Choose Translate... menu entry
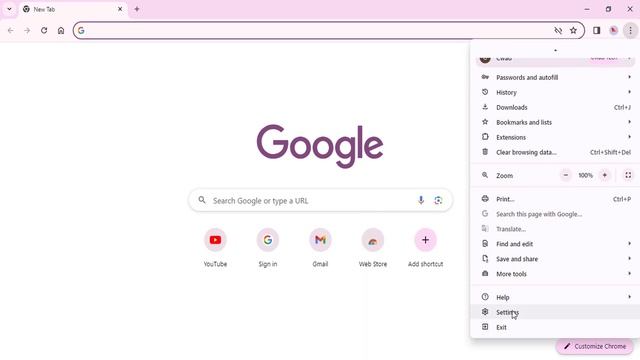The image size is (640, 360). [555, 229]
